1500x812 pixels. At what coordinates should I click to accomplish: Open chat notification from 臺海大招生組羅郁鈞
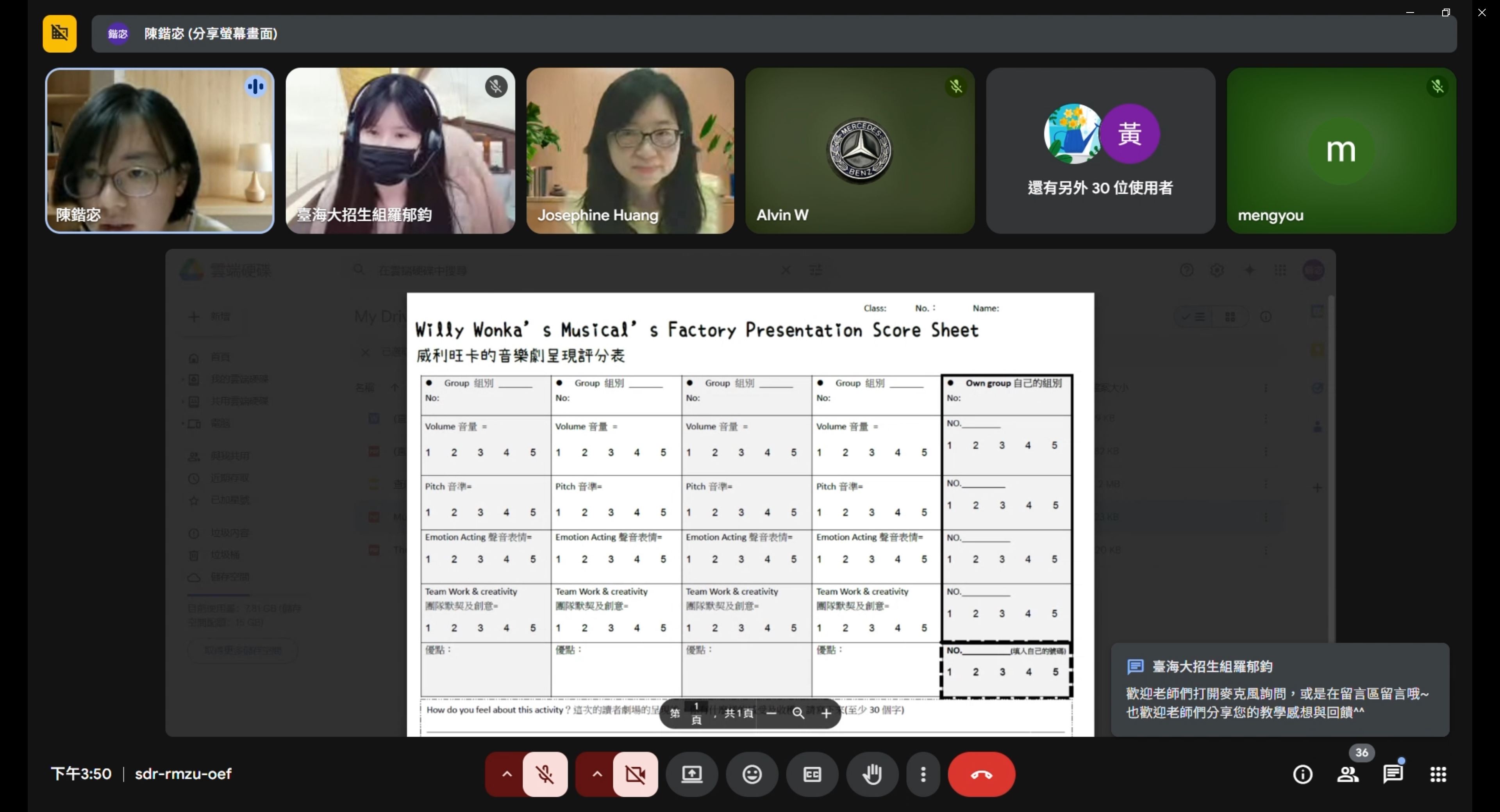(1279, 689)
